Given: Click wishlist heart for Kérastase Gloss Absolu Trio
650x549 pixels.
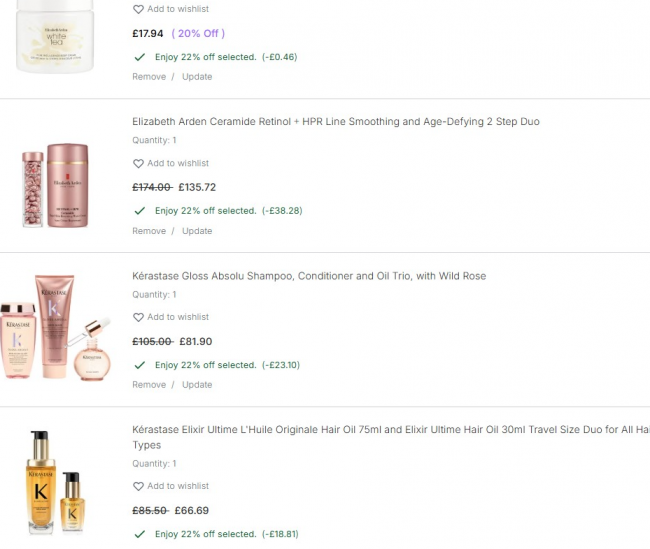Looking at the screenshot, I should coord(138,317).
